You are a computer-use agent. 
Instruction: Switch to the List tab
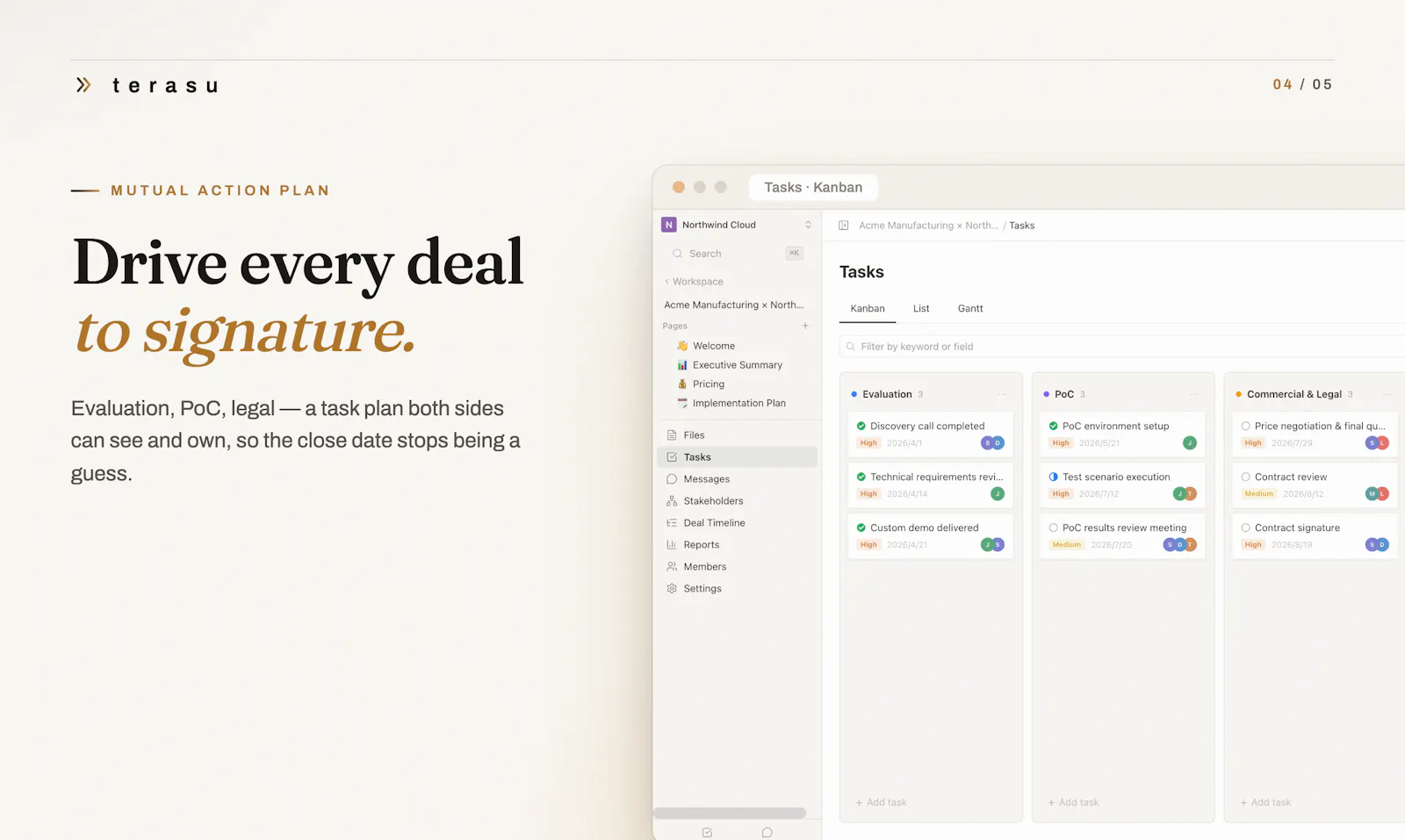921,309
